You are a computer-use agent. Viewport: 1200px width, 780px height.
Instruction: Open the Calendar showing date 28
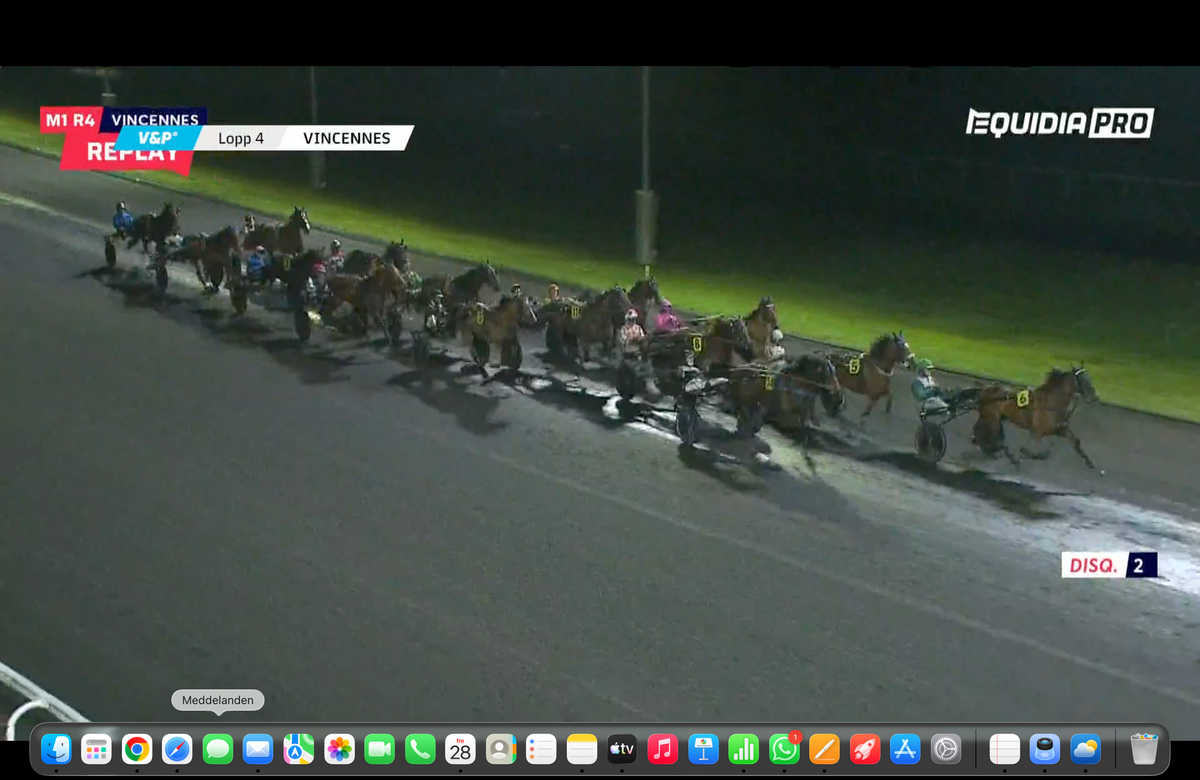460,748
